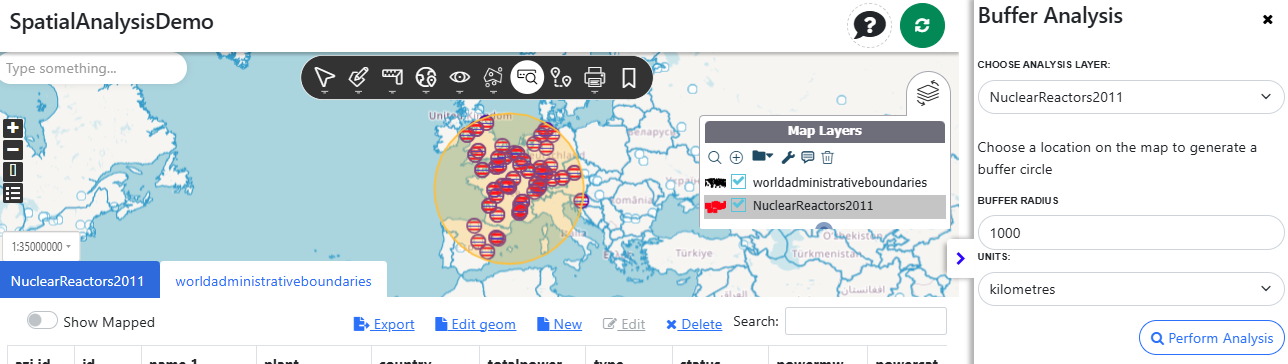Viewport: 1288px width, 364px height.
Task: Open the spatial selection polygon tool
Action: pos(493,77)
